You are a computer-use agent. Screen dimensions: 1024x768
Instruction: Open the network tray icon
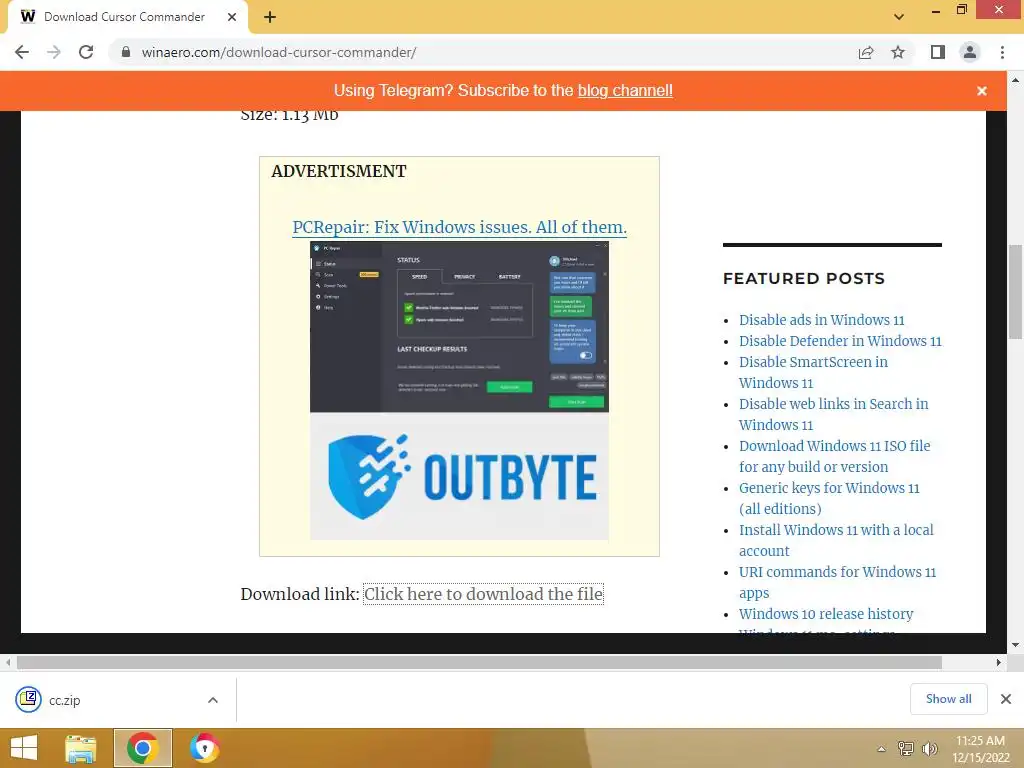point(906,749)
